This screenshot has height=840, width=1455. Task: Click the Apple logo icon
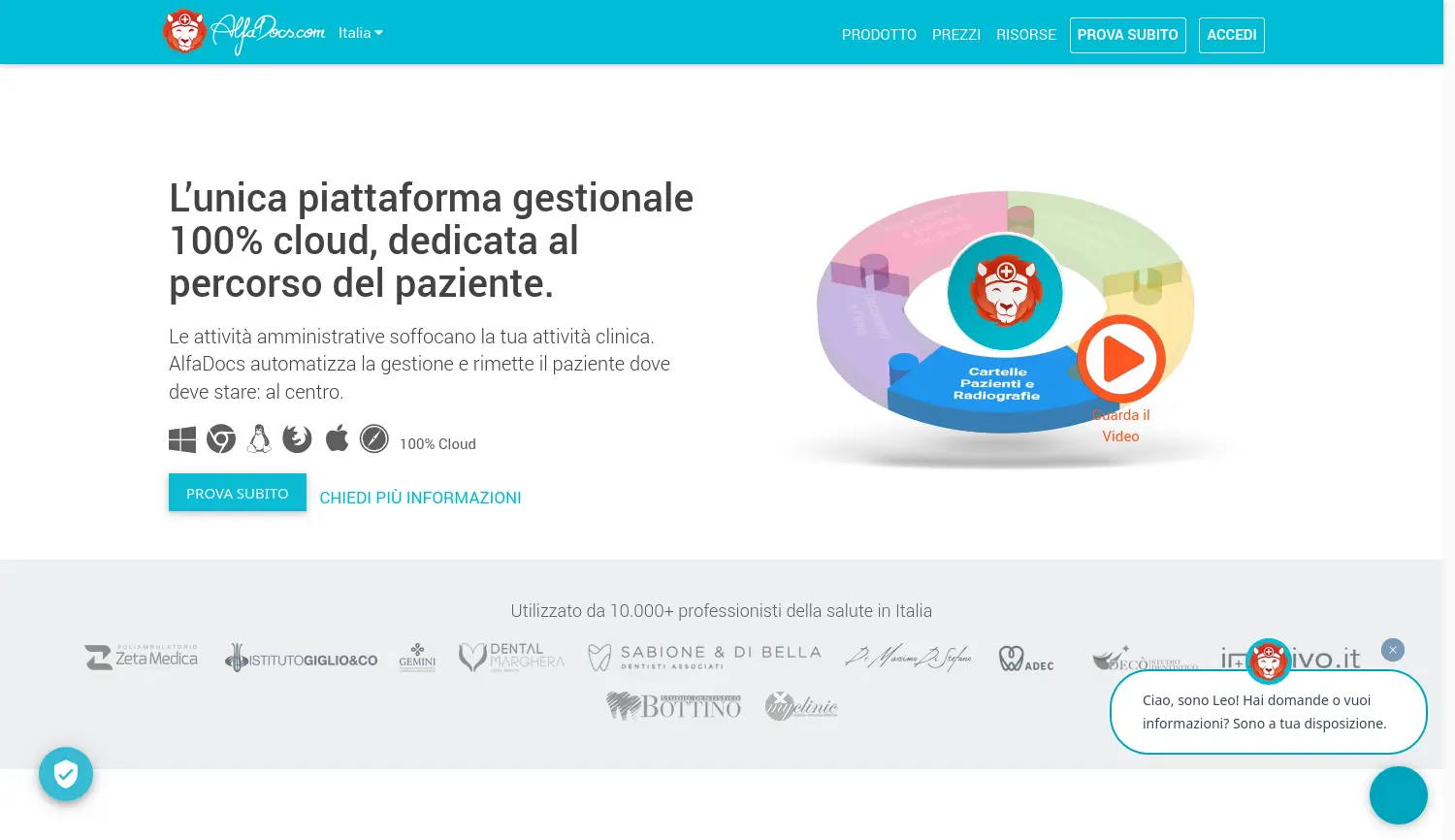(337, 438)
